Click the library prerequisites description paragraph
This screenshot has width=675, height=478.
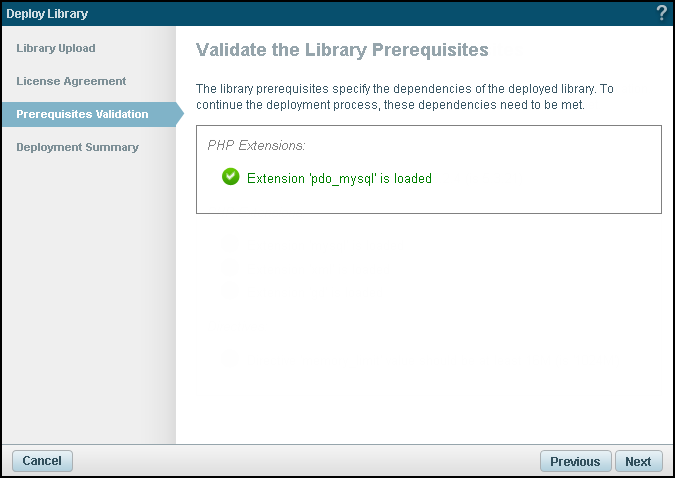pos(404,96)
